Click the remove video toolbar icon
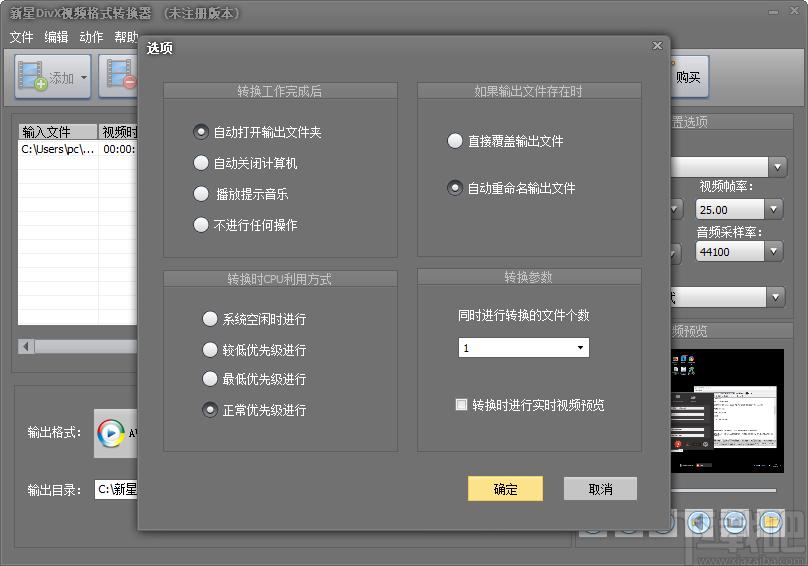 coord(121,75)
